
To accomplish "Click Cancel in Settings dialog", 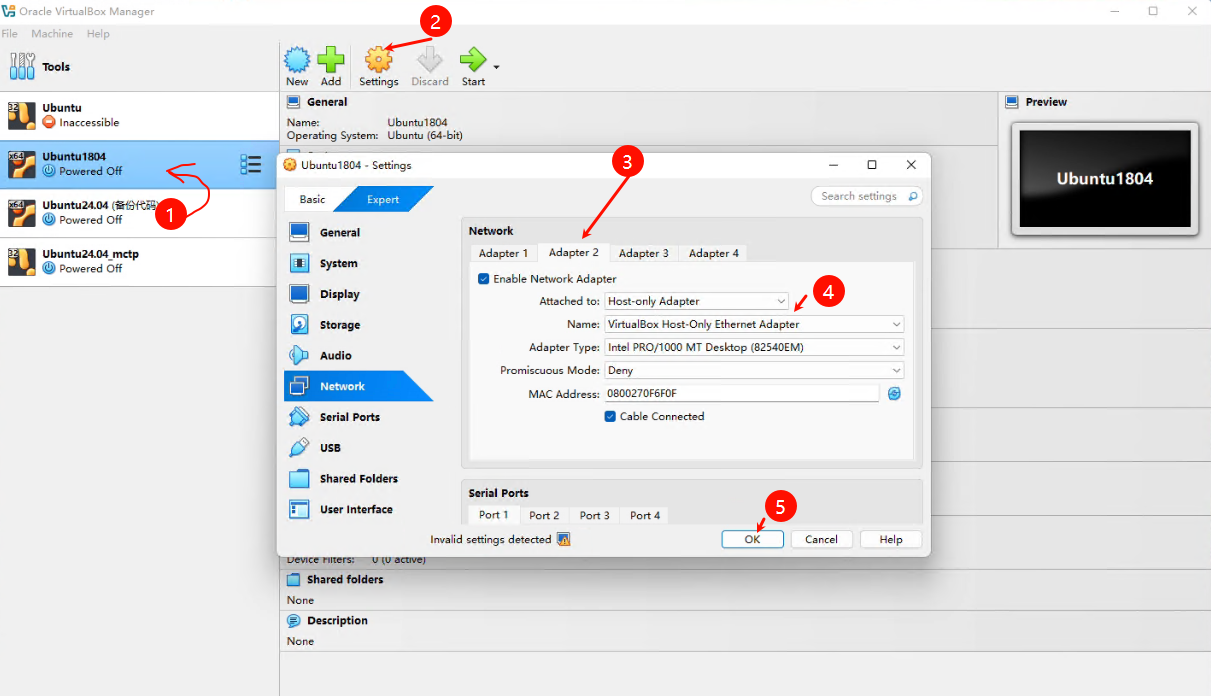I will (821, 539).
